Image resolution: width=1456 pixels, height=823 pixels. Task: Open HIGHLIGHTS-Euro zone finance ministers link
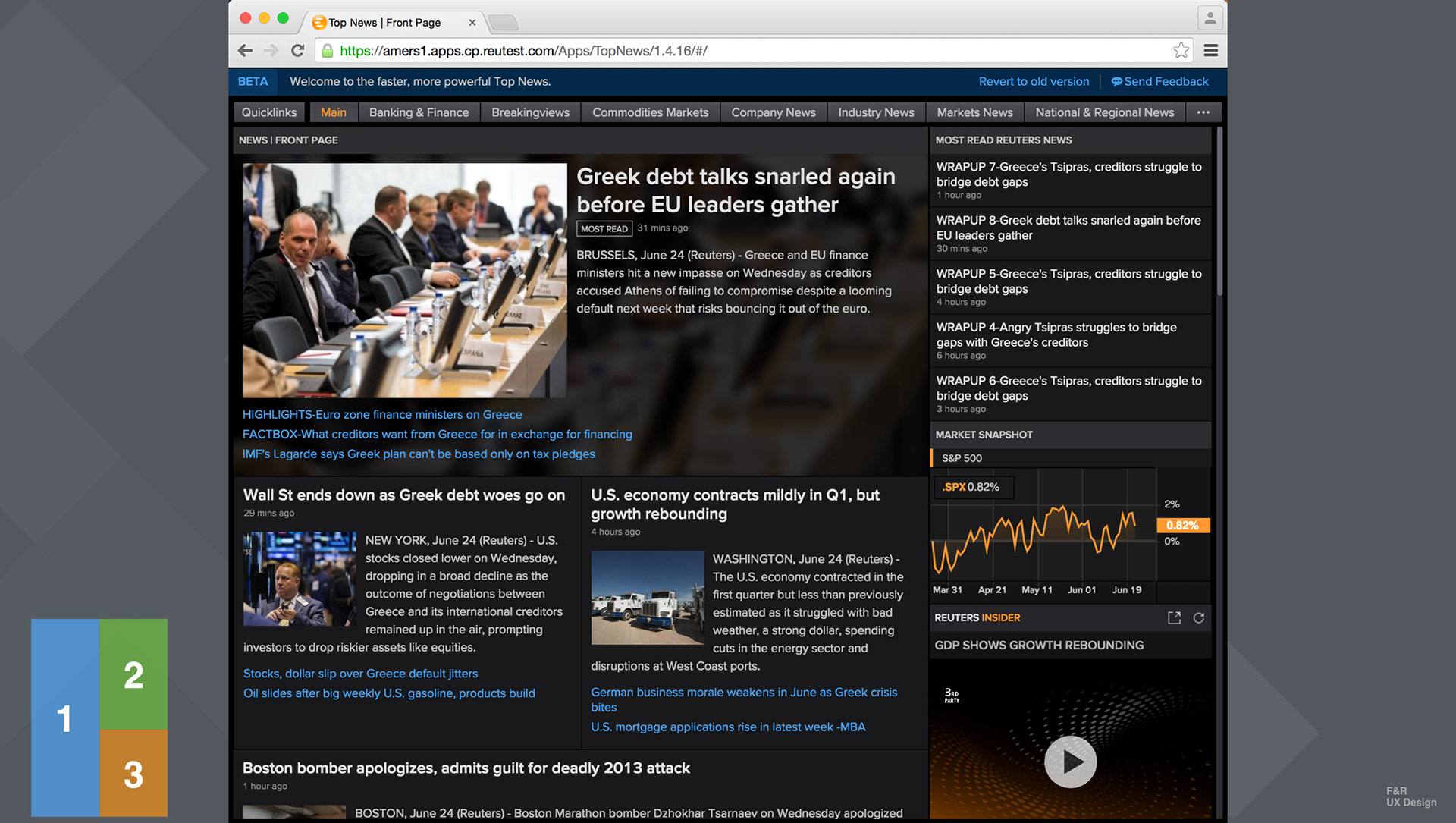click(382, 415)
